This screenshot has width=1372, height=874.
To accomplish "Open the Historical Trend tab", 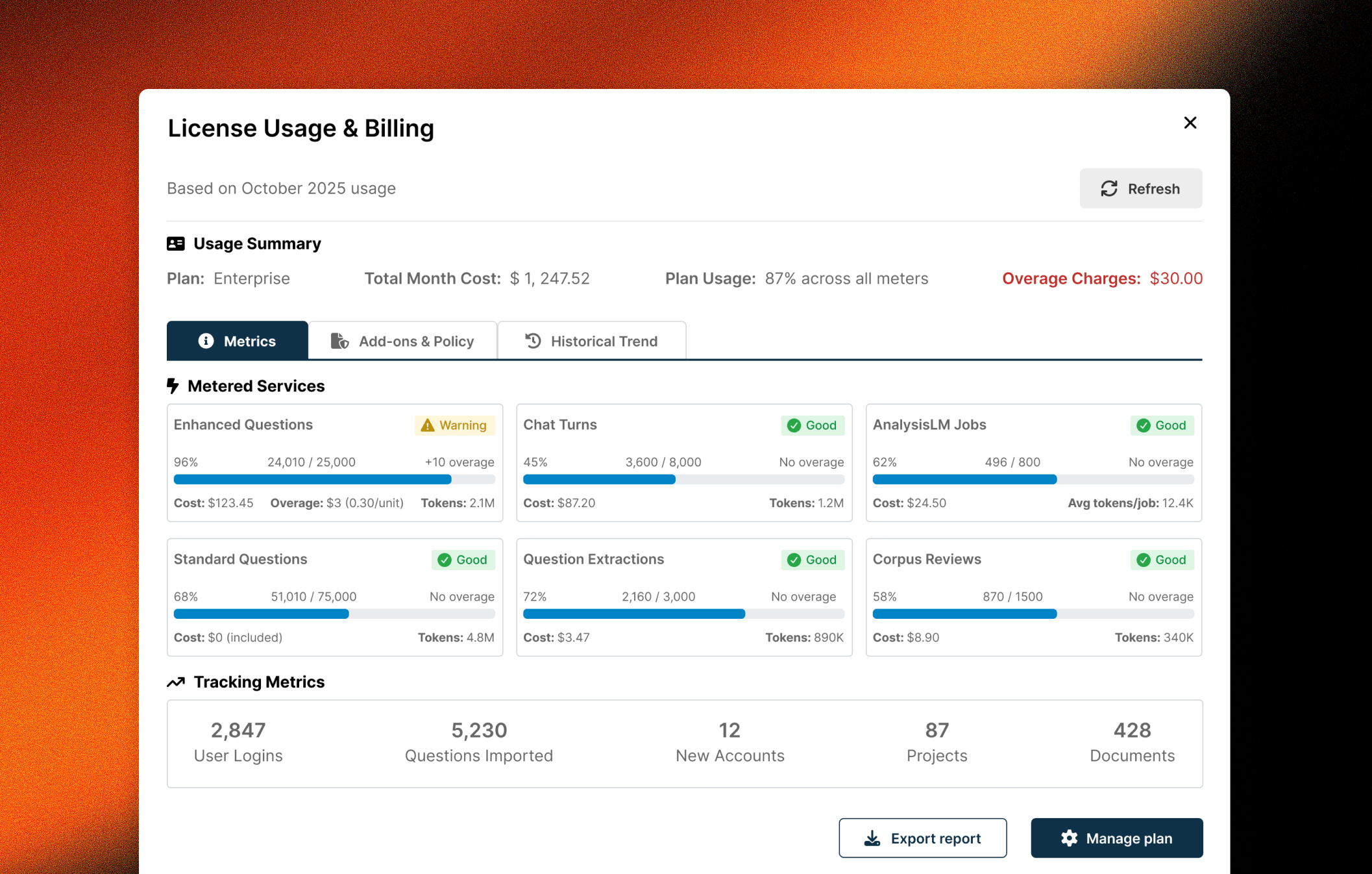I will (x=591, y=341).
